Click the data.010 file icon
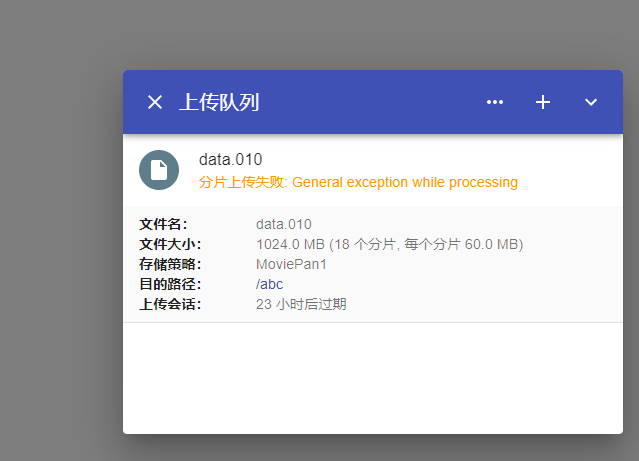 [159, 170]
